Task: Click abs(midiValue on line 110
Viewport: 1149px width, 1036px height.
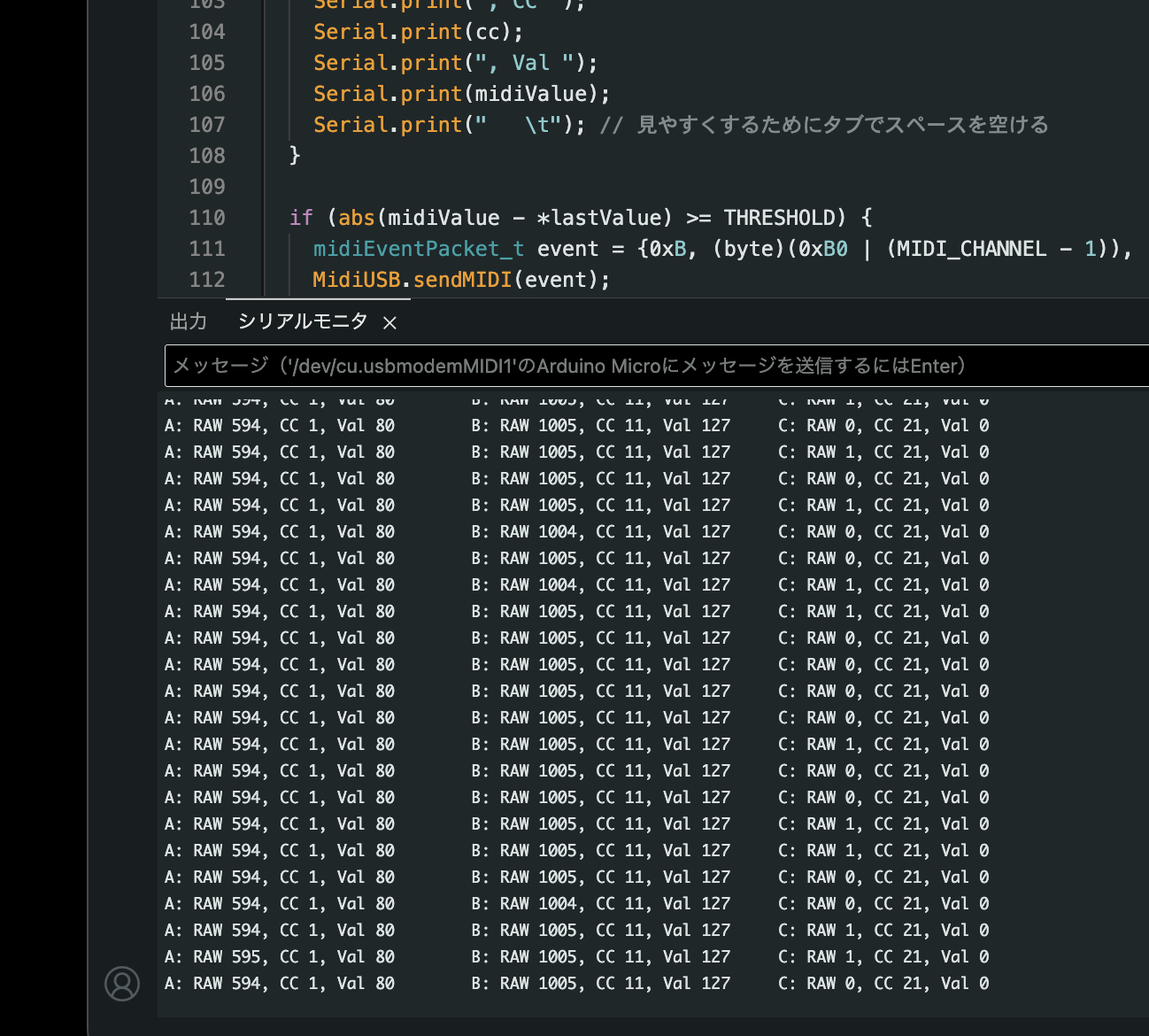Action: [419, 218]
